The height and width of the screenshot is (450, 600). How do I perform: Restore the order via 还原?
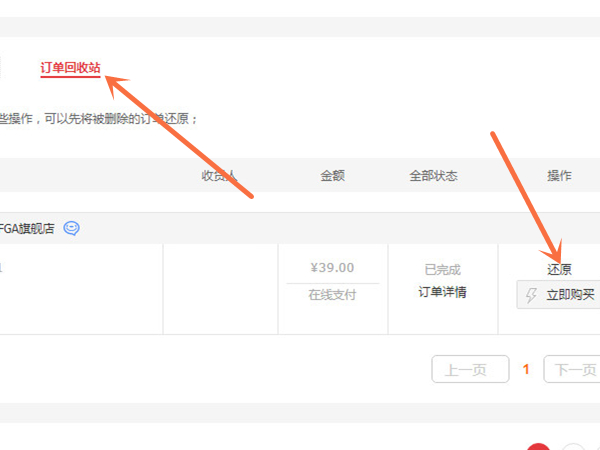point(559,270)
